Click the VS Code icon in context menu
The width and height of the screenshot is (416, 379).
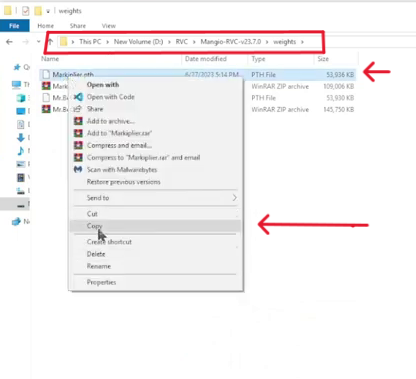coord(78,97)
